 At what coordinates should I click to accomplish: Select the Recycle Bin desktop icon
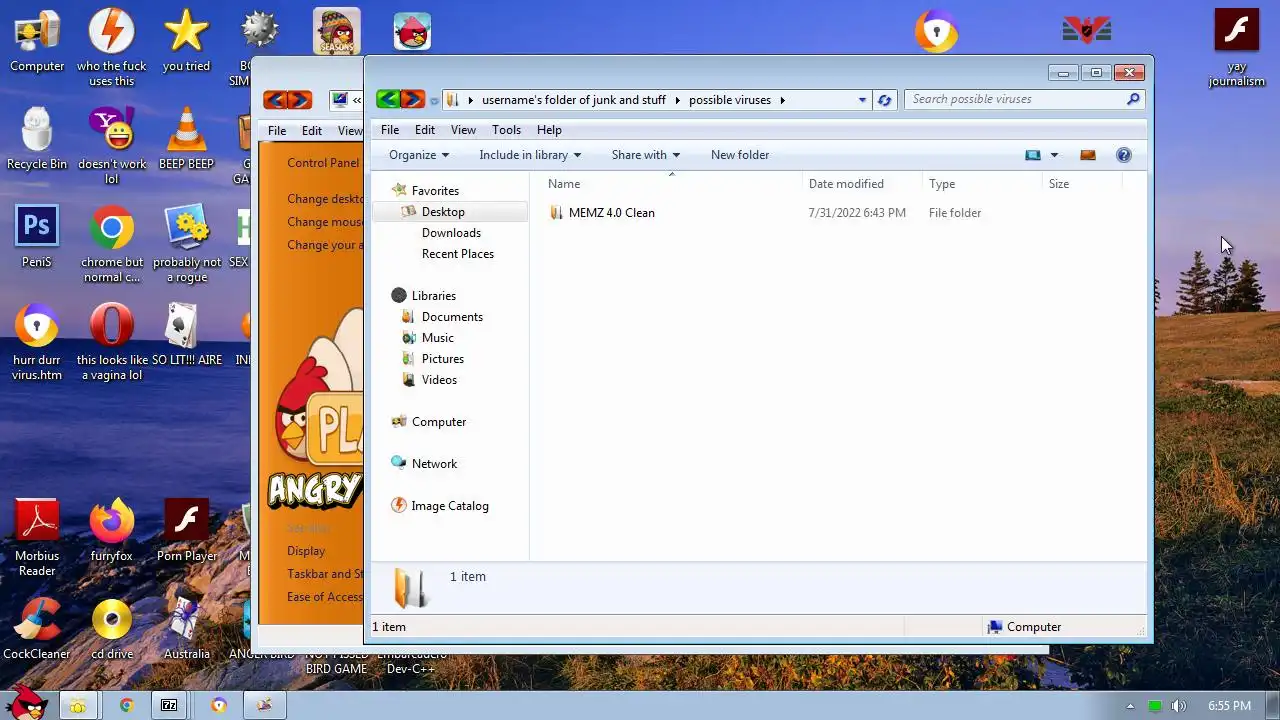pyautogui.click(x=37, y=140)
